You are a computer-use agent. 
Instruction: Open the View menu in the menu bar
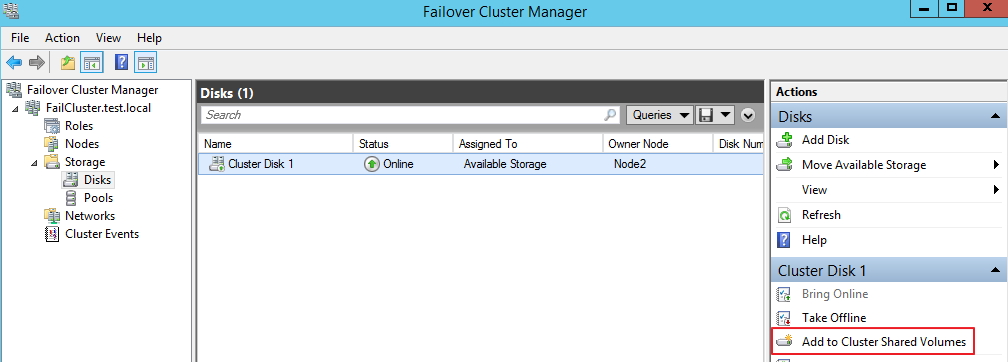pyautogui.click(x=109, y=38)
